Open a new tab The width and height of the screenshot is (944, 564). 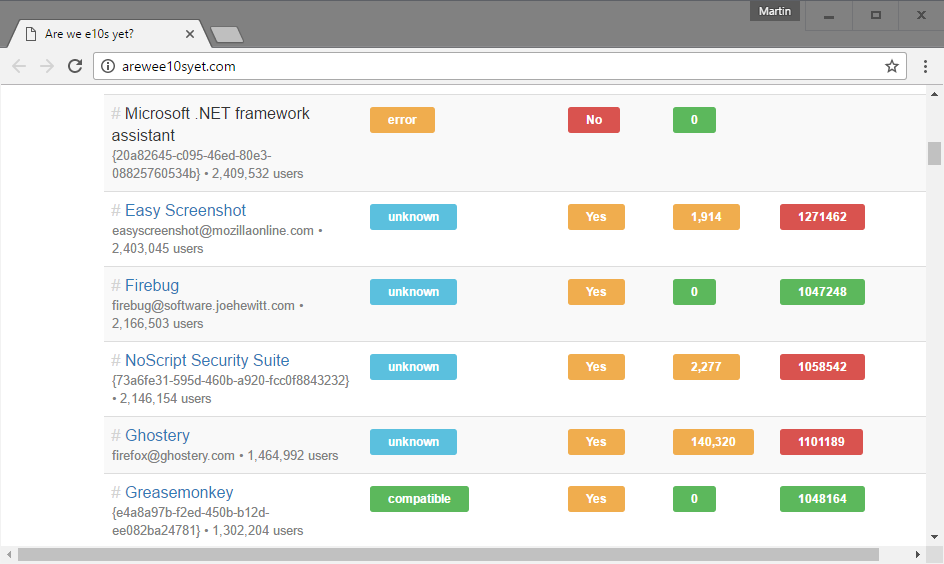pos(227,35)
